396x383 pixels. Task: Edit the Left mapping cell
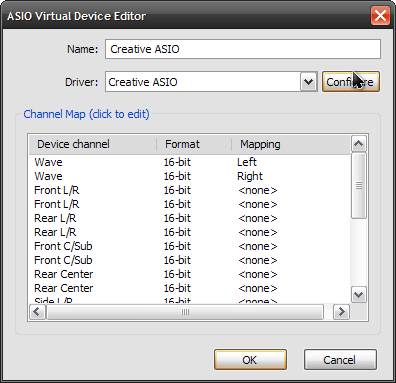click(247, 162)
